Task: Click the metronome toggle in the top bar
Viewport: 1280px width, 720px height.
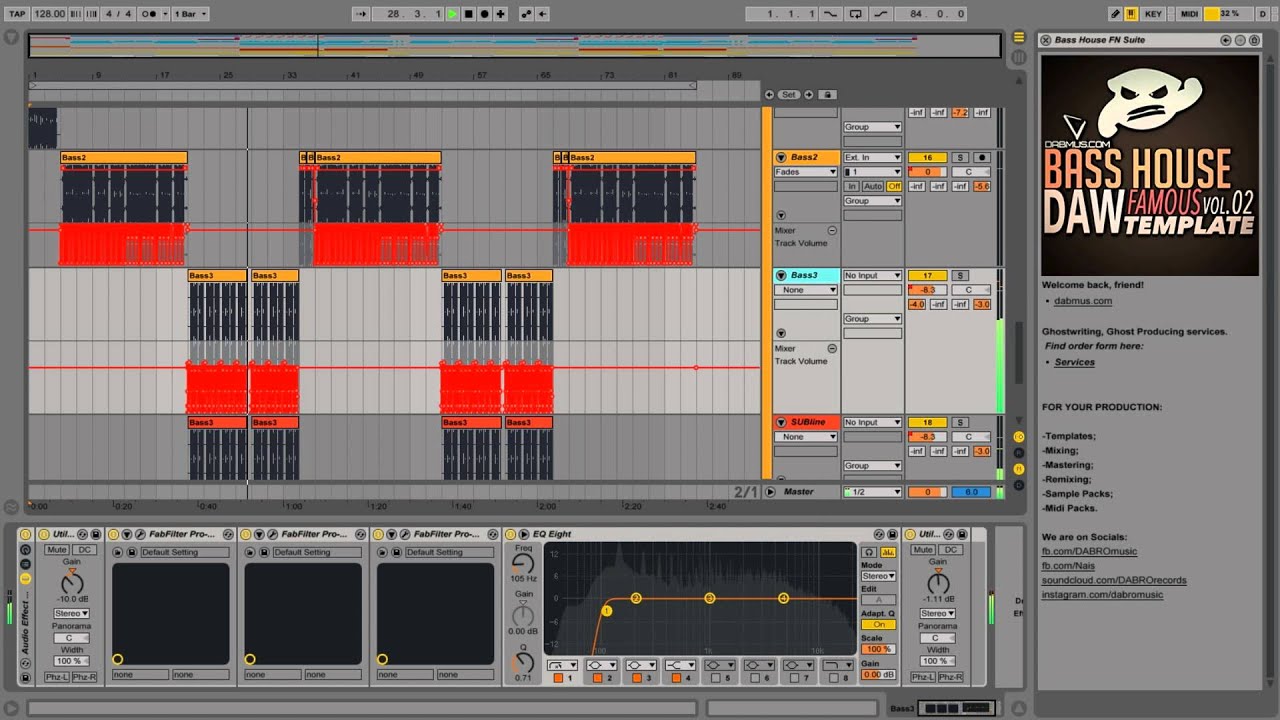Action: tap(150, 14)
